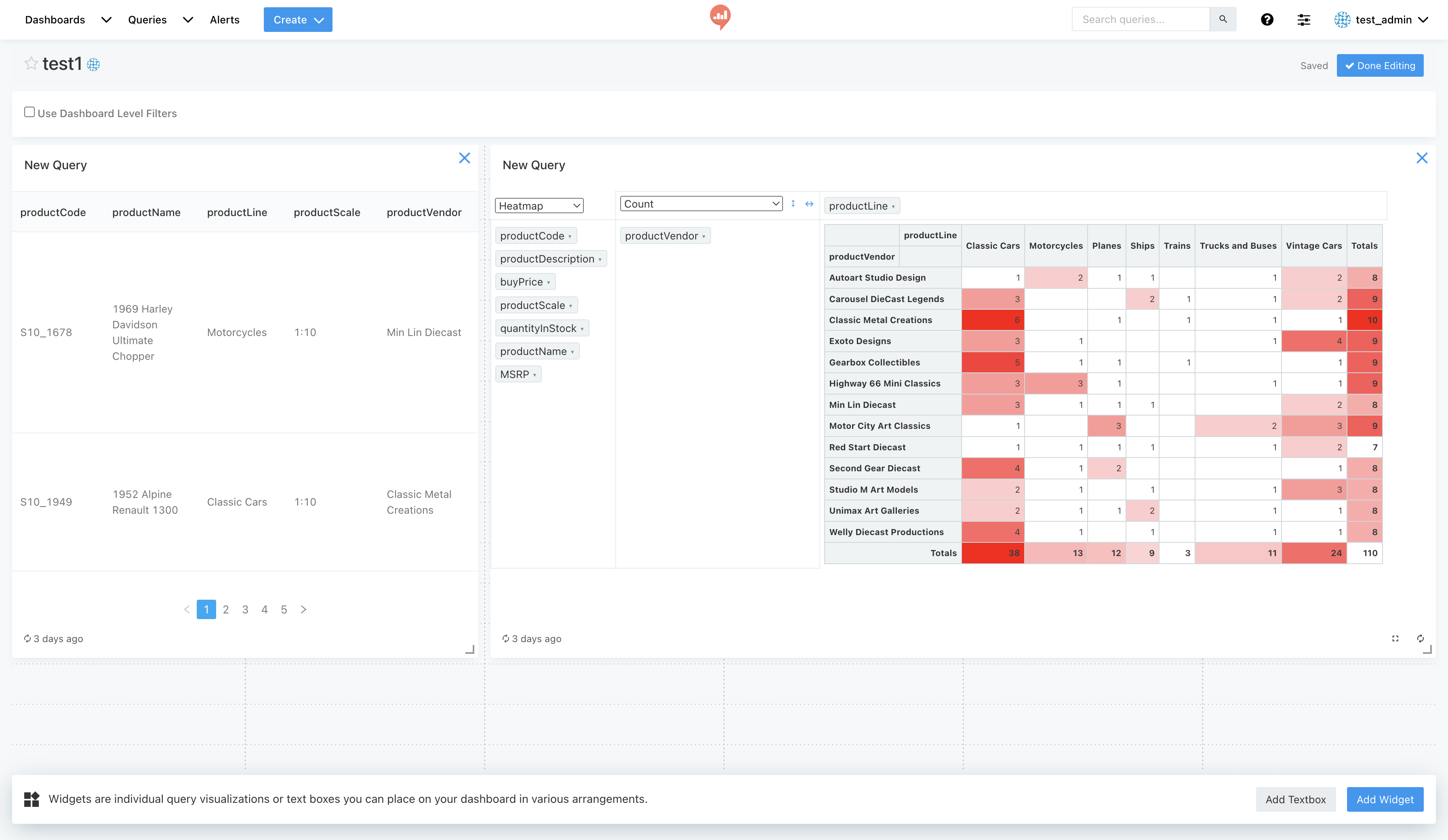Remove the left New Query widget
The width and height of the screenshot is (1448, 840).
[464, 158]
